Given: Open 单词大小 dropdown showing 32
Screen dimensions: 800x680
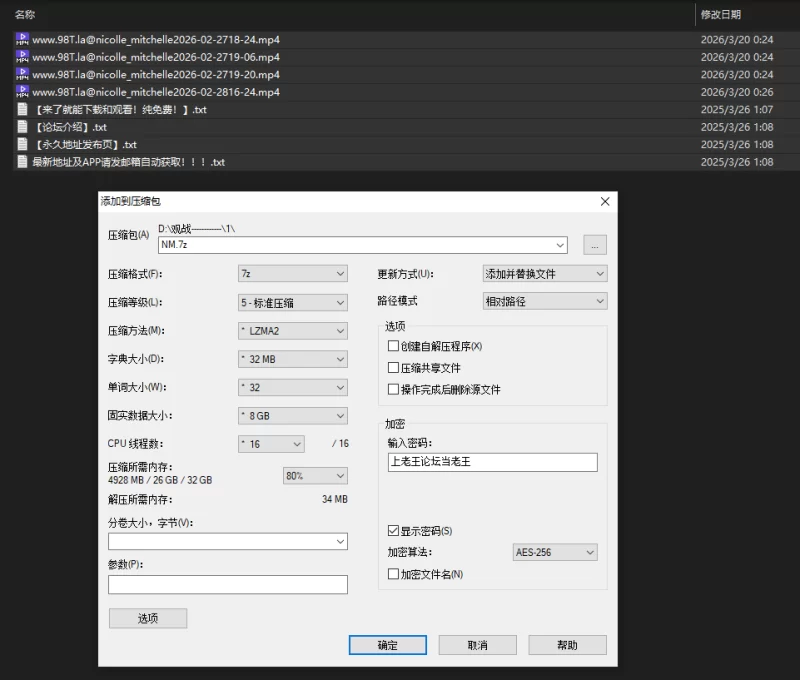Looking at the screenshot, I should 293,387.
